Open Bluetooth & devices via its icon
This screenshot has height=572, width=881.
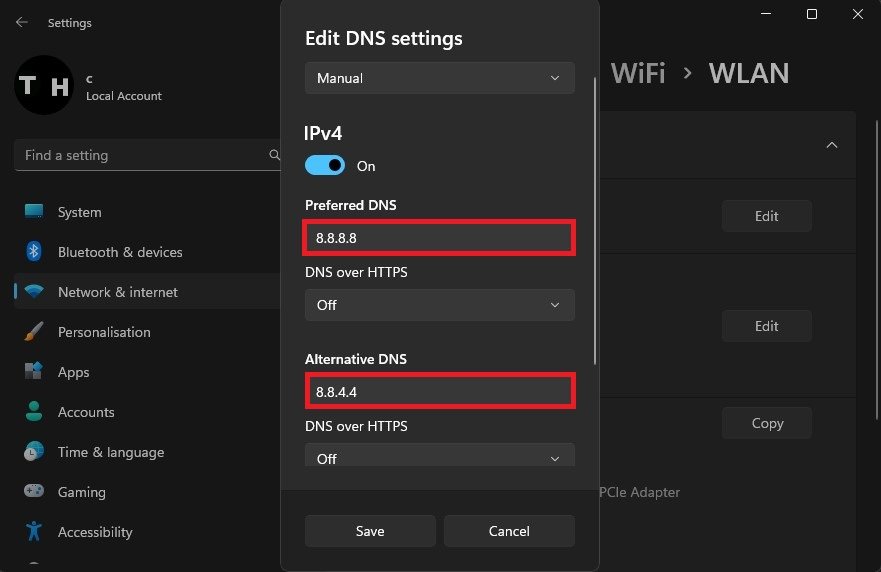click(x=34, y=252)
